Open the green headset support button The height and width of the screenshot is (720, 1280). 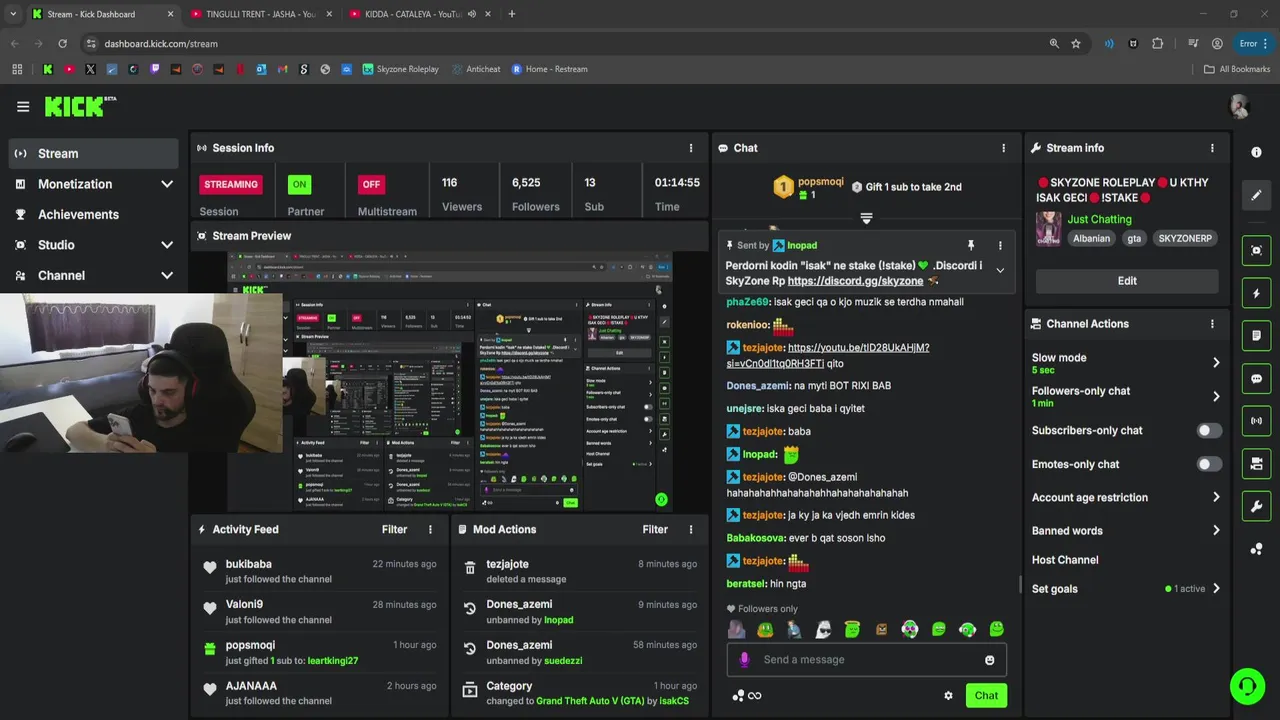(1247, 686)
